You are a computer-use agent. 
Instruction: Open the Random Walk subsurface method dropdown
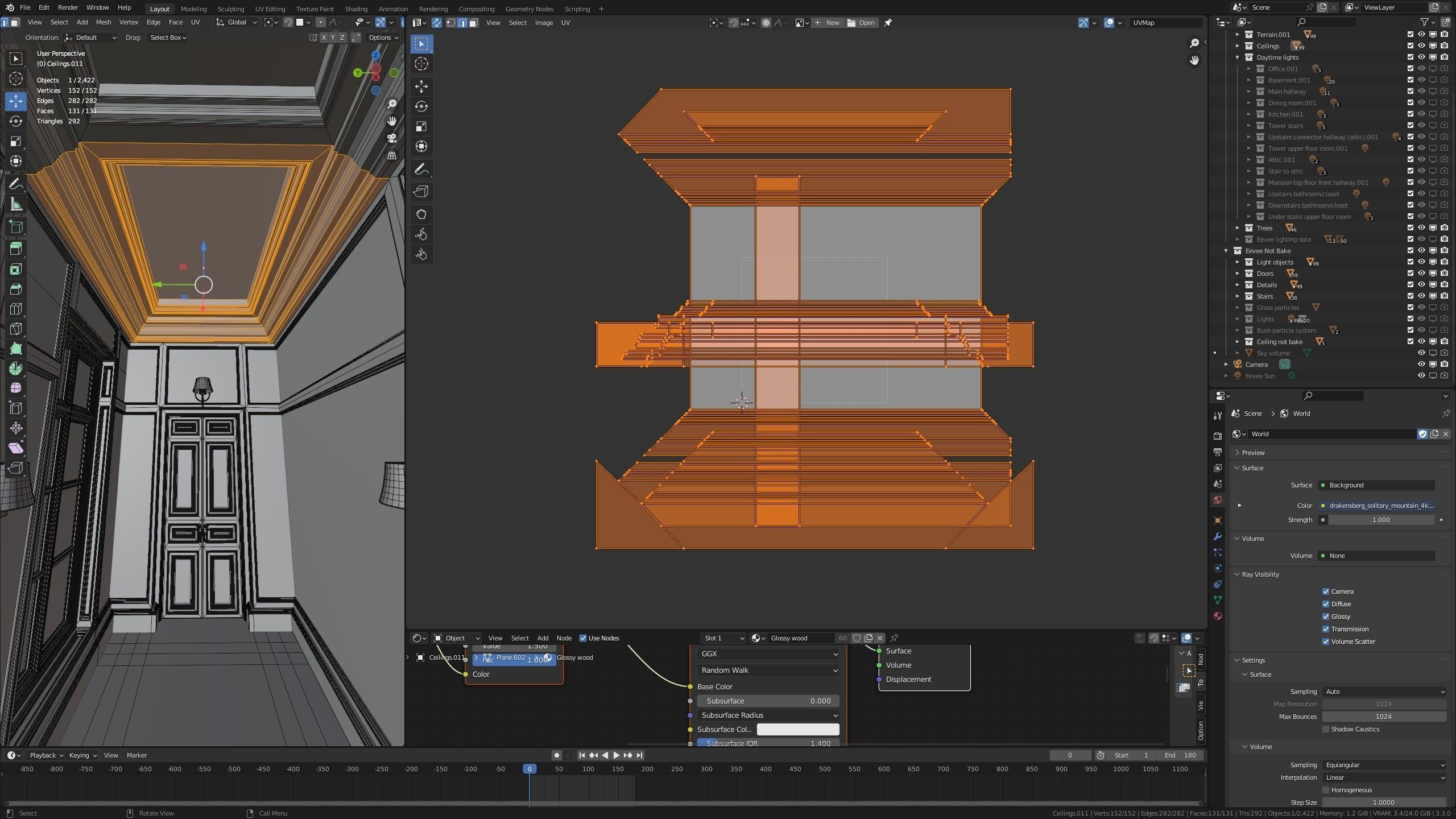768,671
